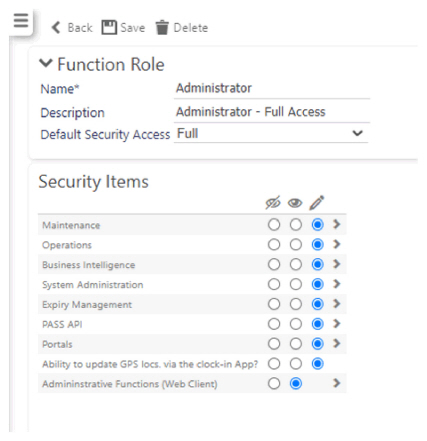The height and width of the screenshot is (441, 427).
Task: Click the Name field containing Administrator
Action: (272, 89)
